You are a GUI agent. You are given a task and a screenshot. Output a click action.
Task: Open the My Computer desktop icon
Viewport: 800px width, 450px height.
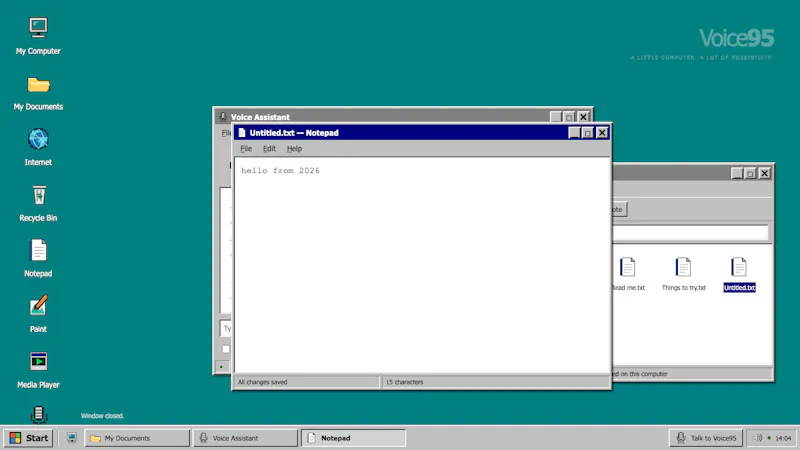38,27
